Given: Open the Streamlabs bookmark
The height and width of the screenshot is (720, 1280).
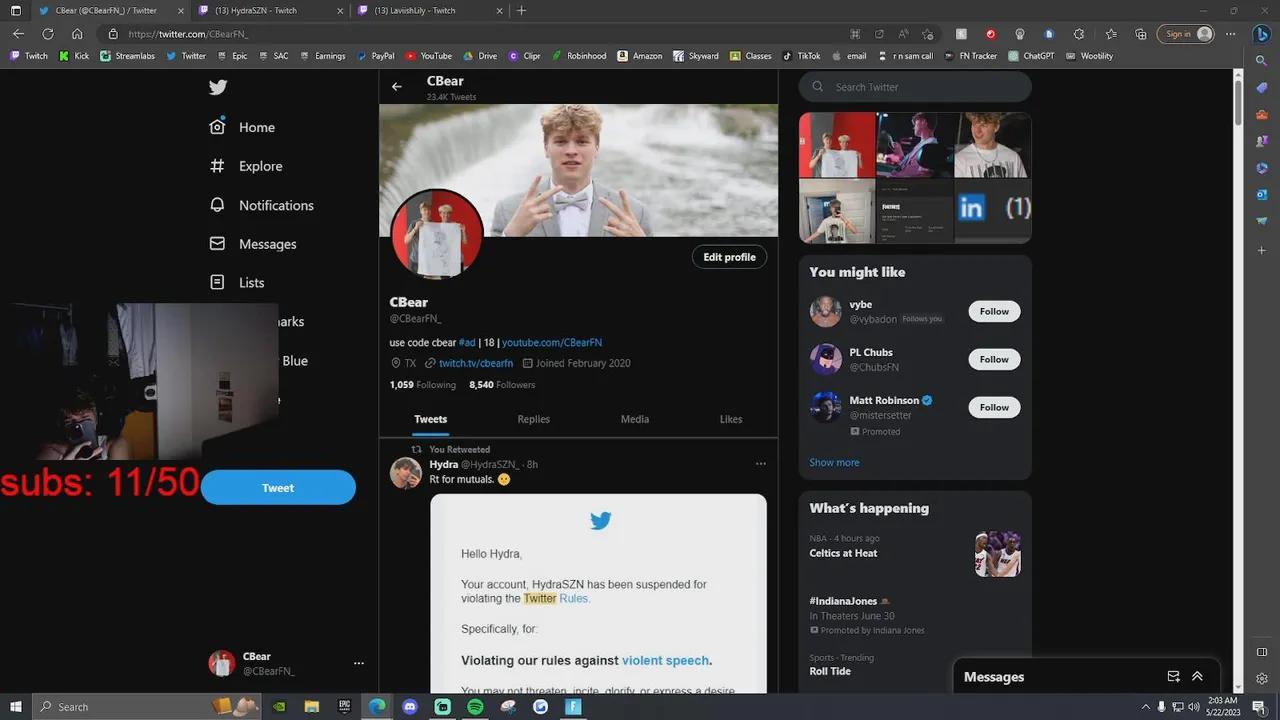Looking at the screenshot, I should (128, 56).
